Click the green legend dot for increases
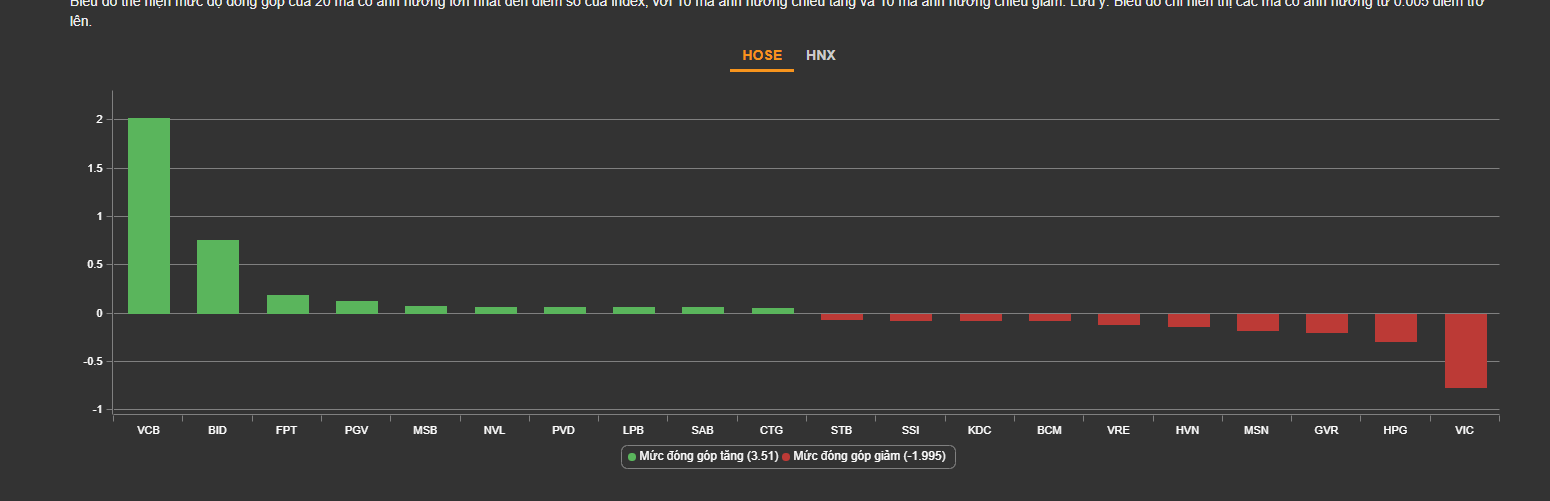This screenshot has width=1550, height=501. [x=632, y=457]
